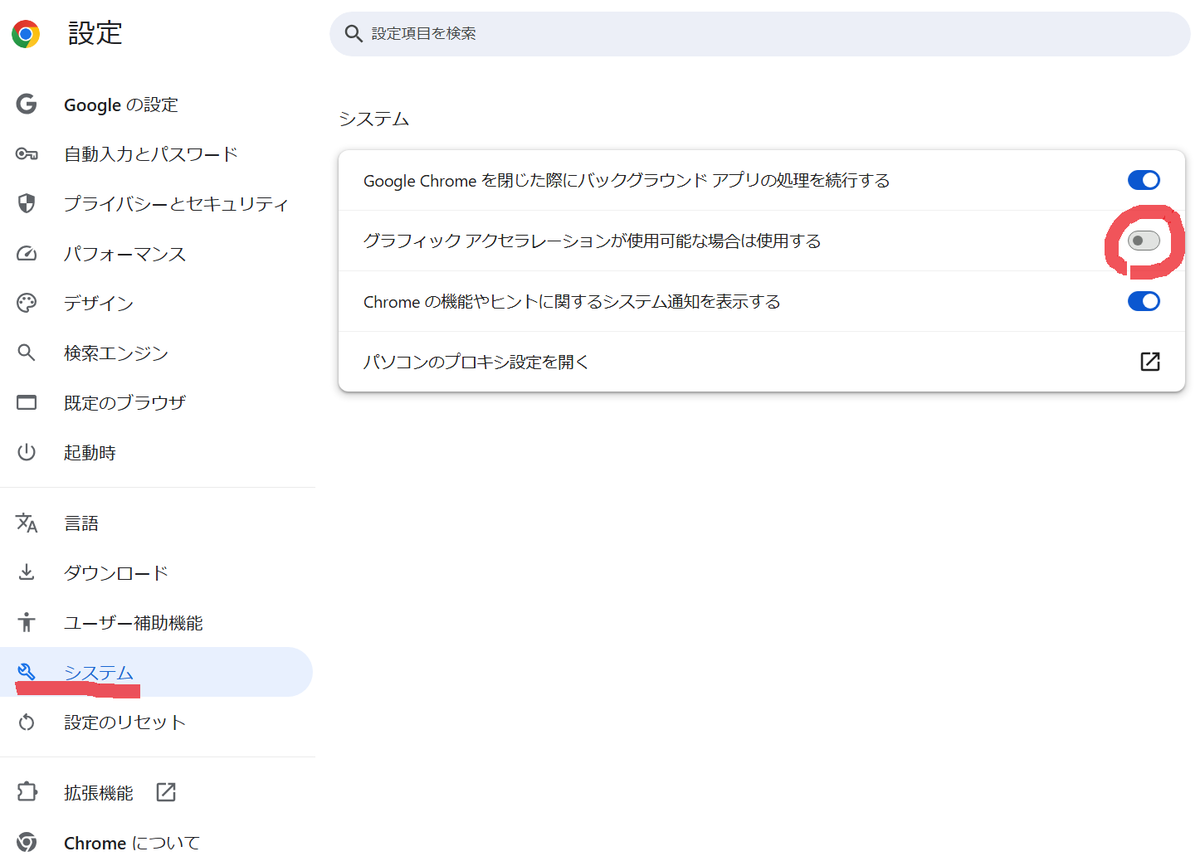Click the 設定 page title
Image resolution: width=1200 pixels, height=866 pixels.
click(95, 33)
